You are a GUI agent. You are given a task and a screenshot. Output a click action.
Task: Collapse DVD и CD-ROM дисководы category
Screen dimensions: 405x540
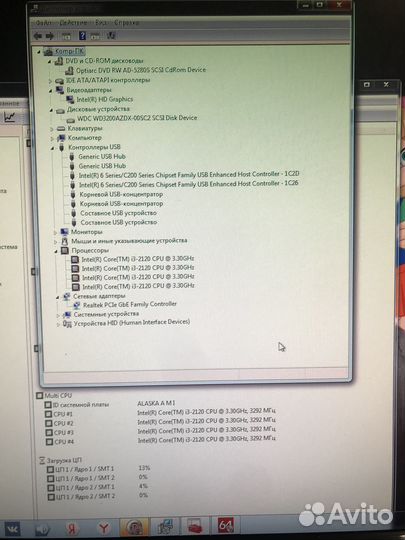(50, 61)
